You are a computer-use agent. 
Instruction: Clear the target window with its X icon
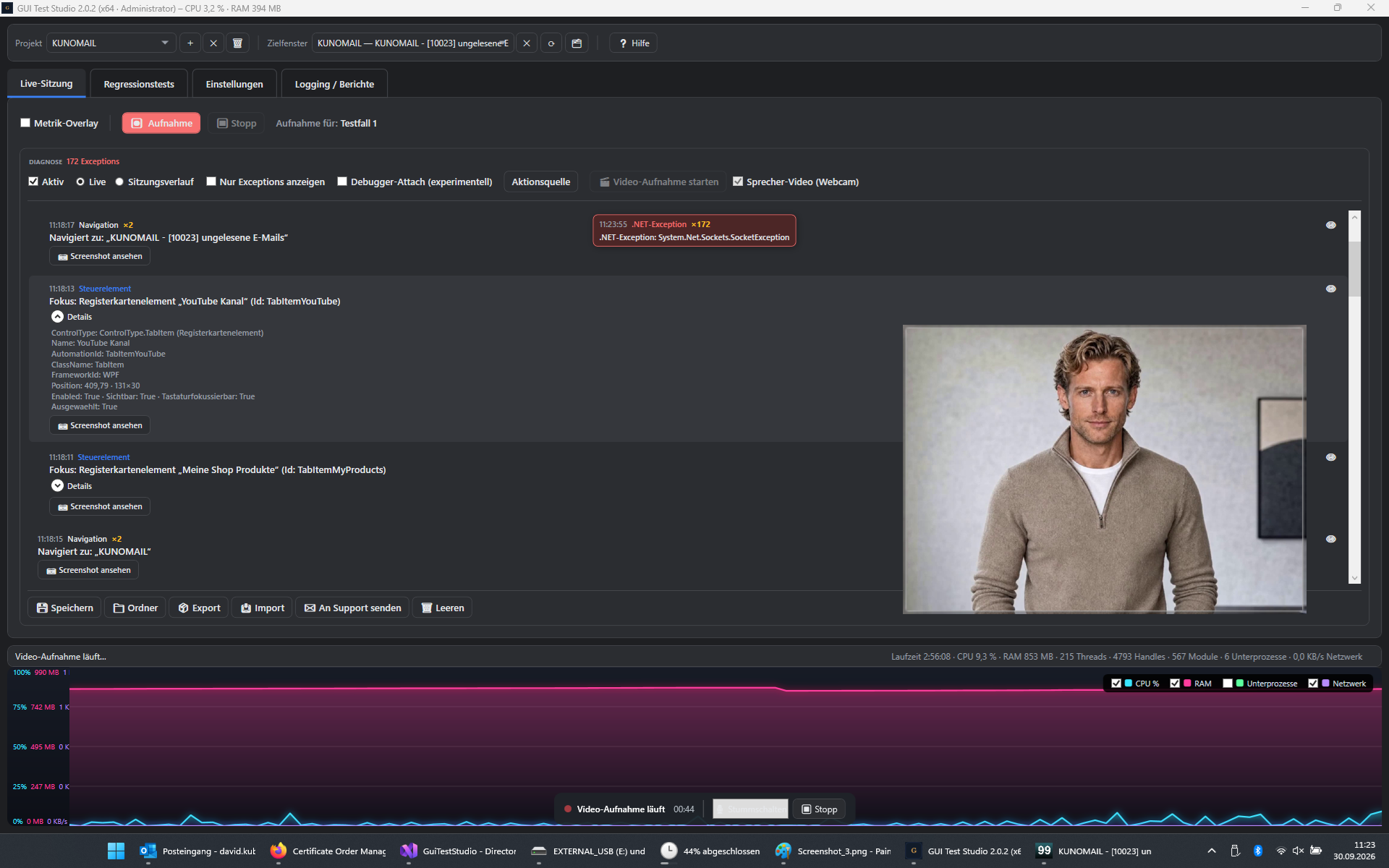coord(527,43)
